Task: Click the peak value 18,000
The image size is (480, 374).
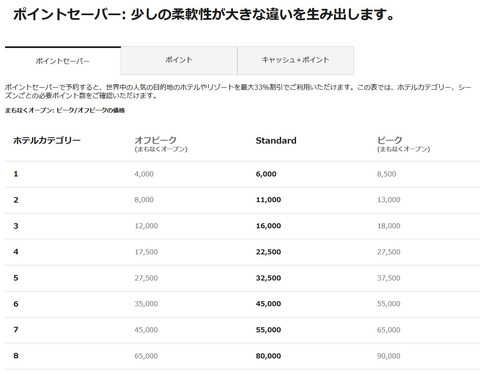Action: coord(389,226)
